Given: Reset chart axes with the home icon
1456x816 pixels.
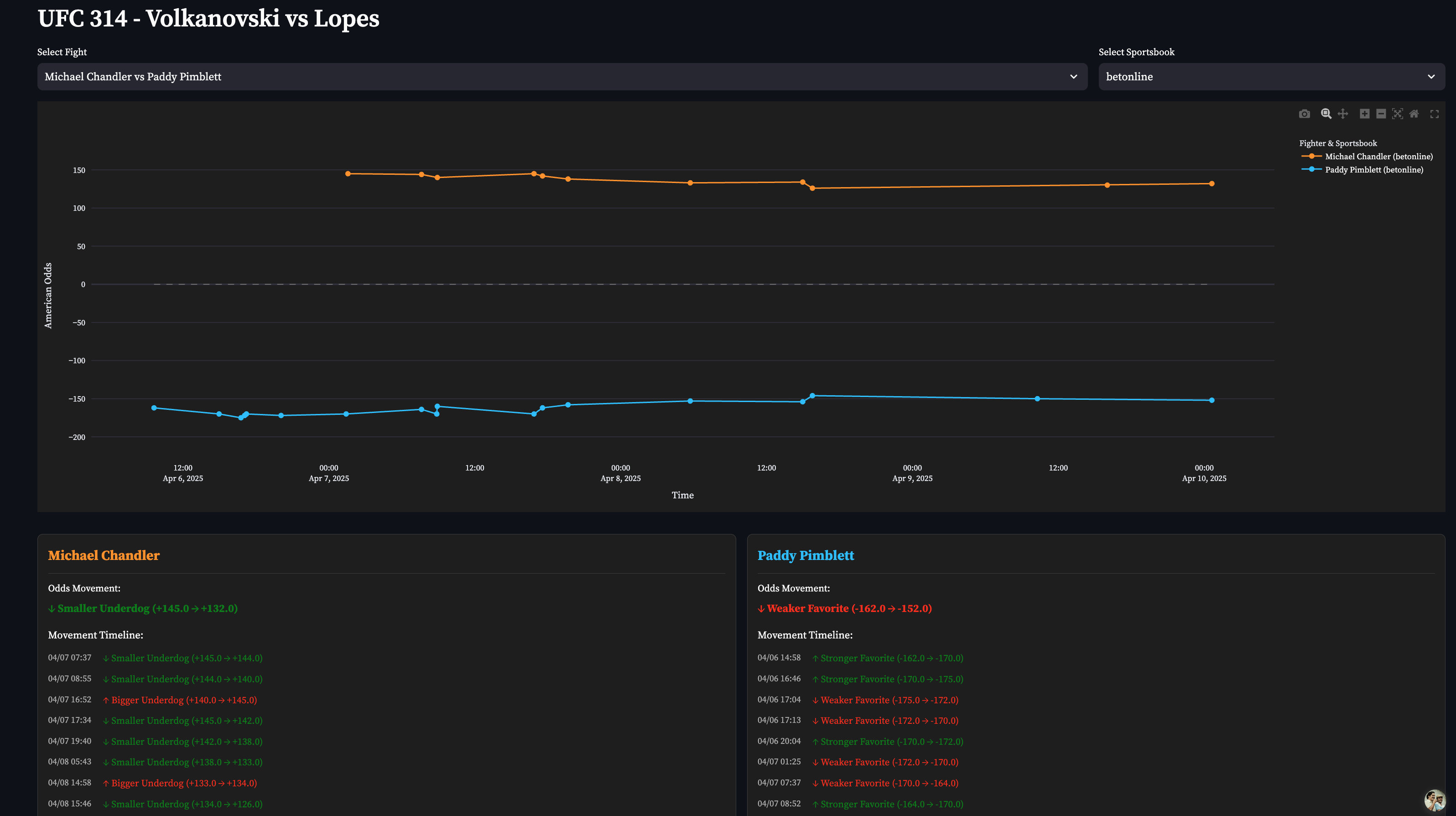Looking at the screenshot, I should (1413, 114).
